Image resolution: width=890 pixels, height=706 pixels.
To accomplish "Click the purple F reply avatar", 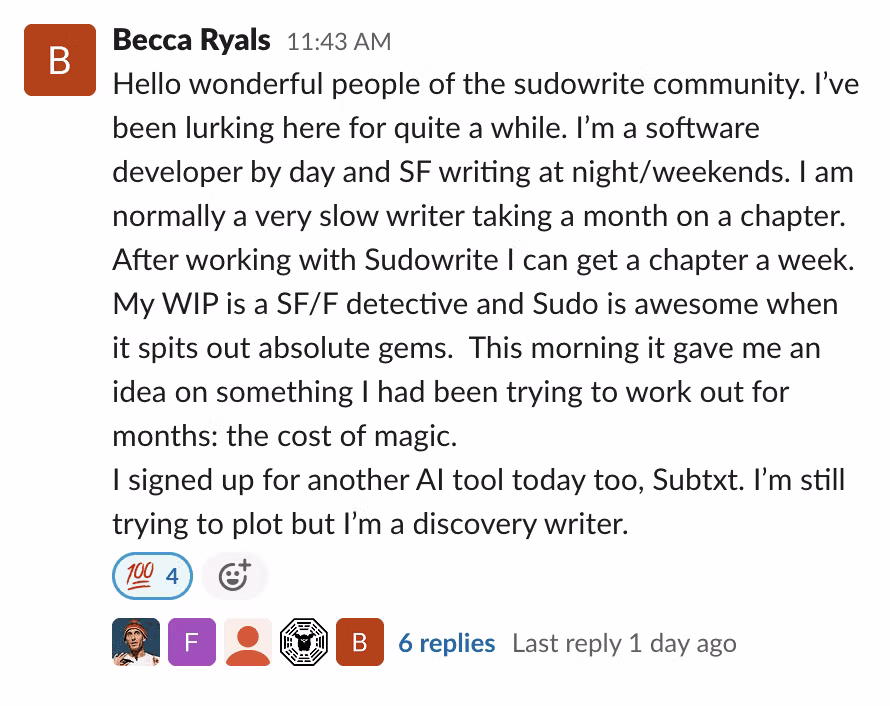I will (x=191, y=642).
